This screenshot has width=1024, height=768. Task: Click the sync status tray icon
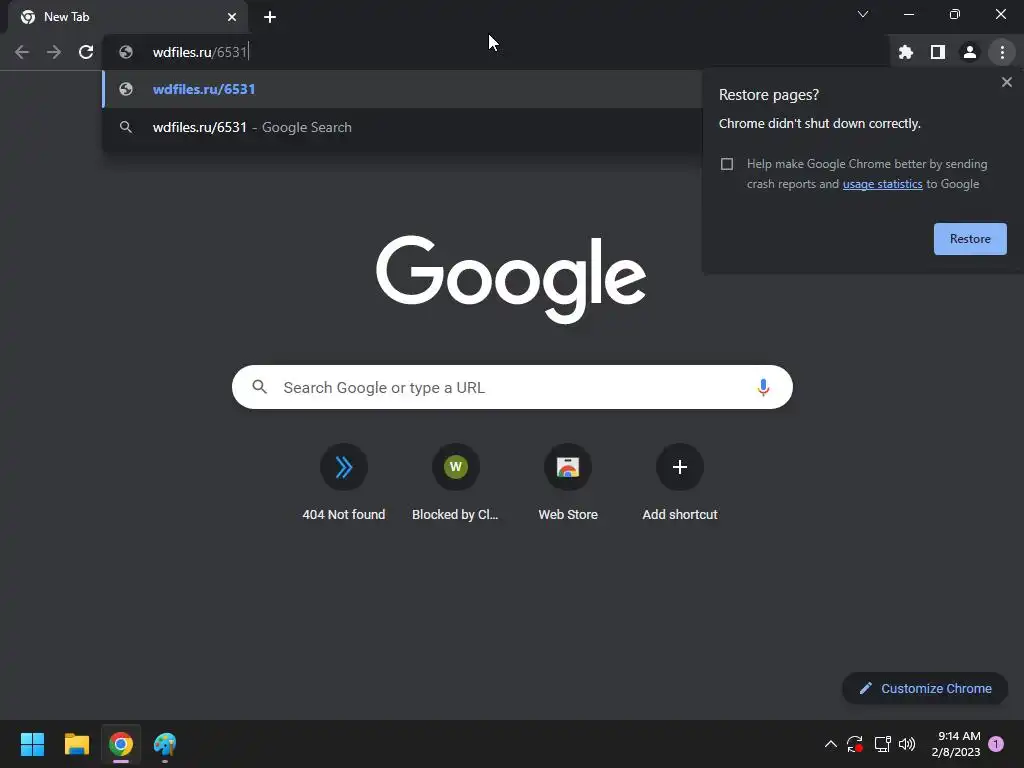coord(855,744)
